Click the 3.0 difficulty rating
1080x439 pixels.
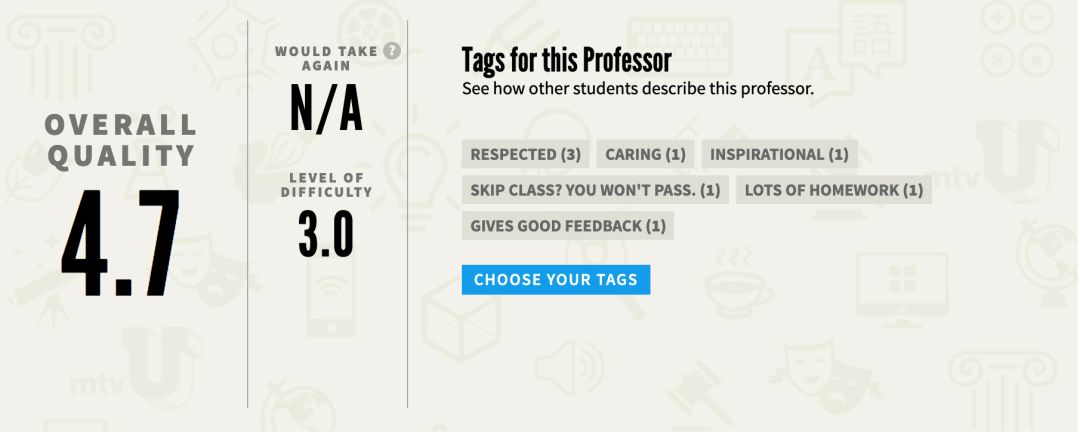pos(326,234)
